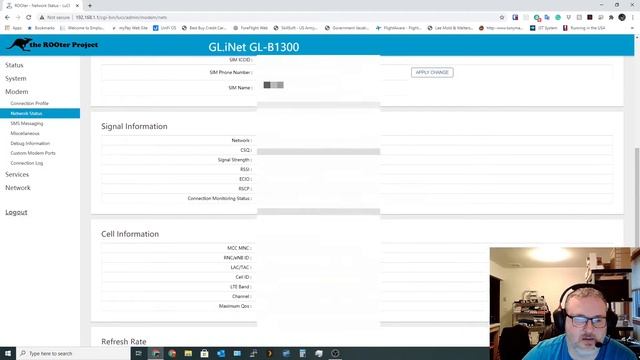This screenshot has height=360, width=640.
Task: Open the Bookmarks folder in bookmarks bar
Action: click(41, 28)
